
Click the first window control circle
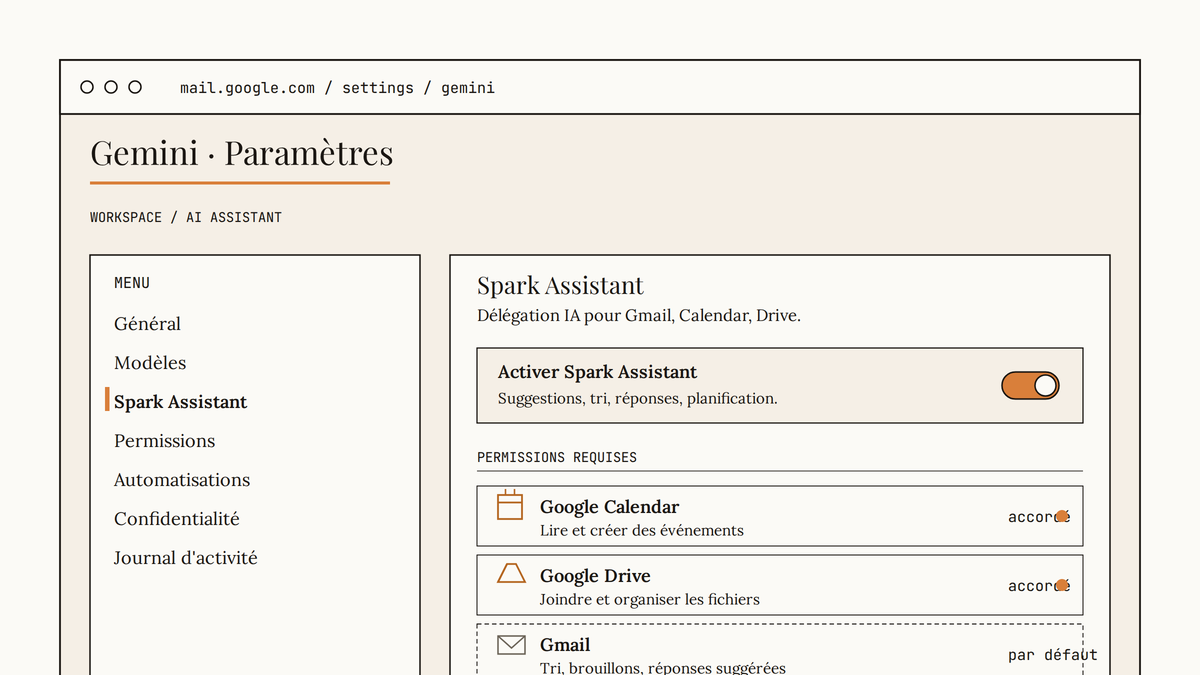tap(87, 87)
